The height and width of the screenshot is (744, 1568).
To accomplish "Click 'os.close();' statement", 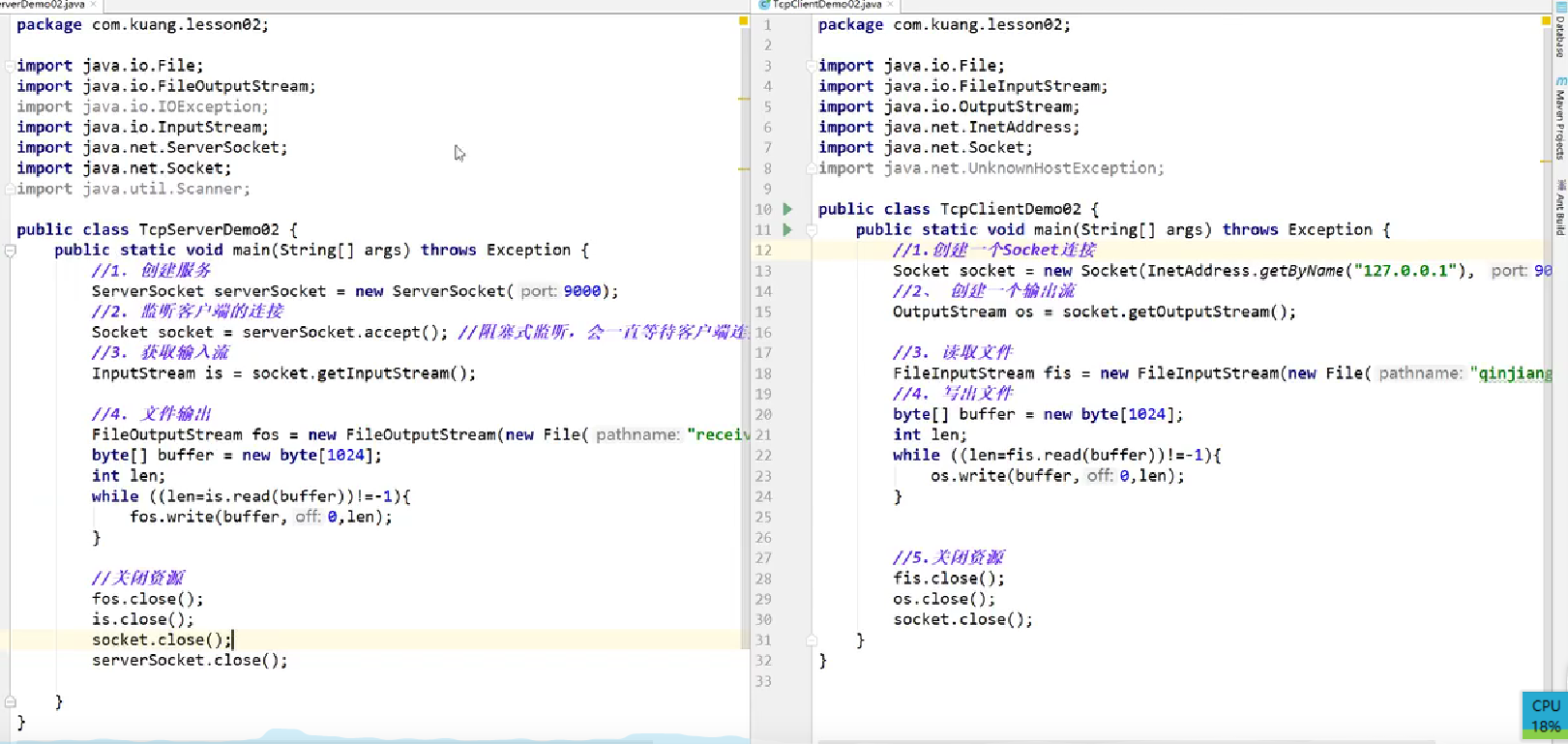I will pyautogui.click(x=944, y=599).
